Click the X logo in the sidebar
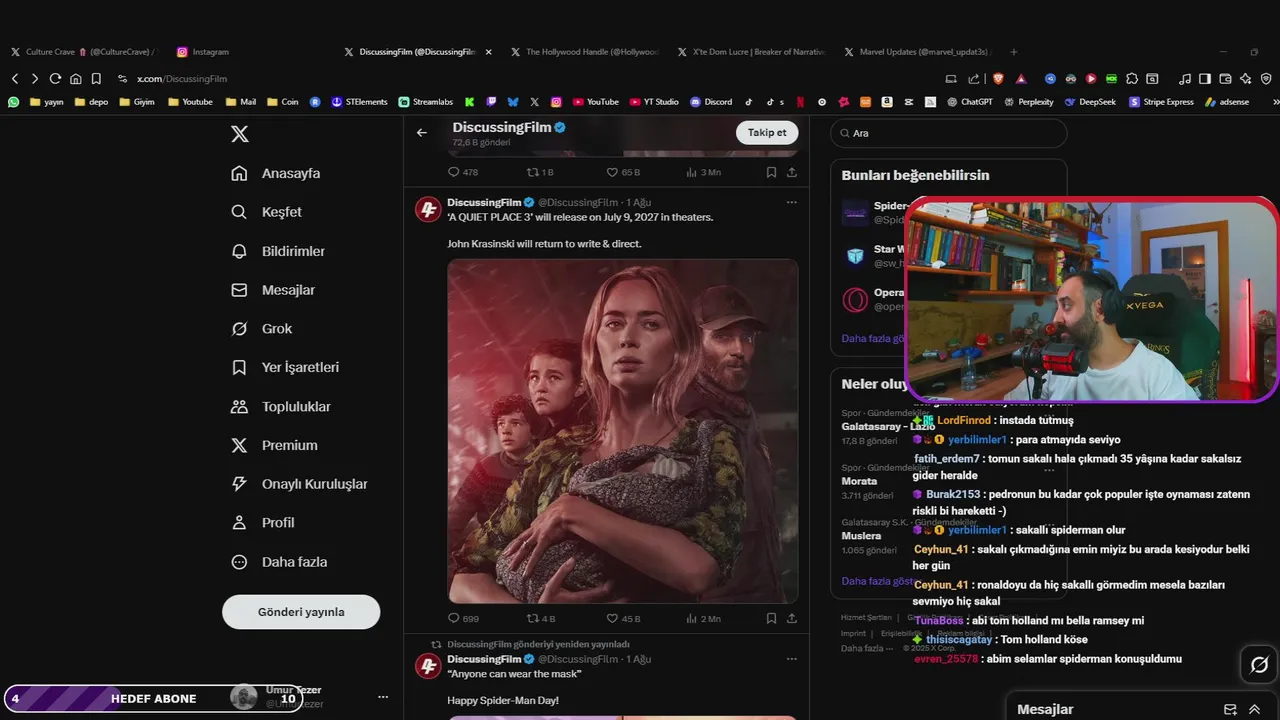The width and height of the screenshot is (1280, 720). pos(240,134)
